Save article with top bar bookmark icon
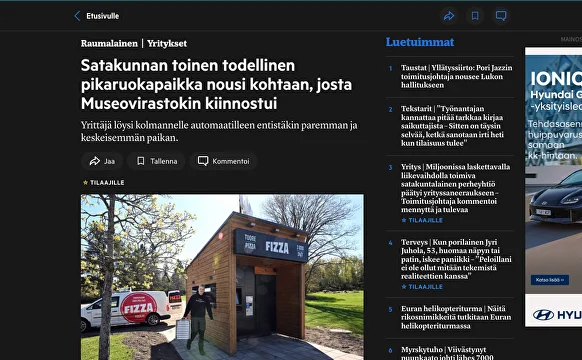Screen dimensions: 582x360 475,16
